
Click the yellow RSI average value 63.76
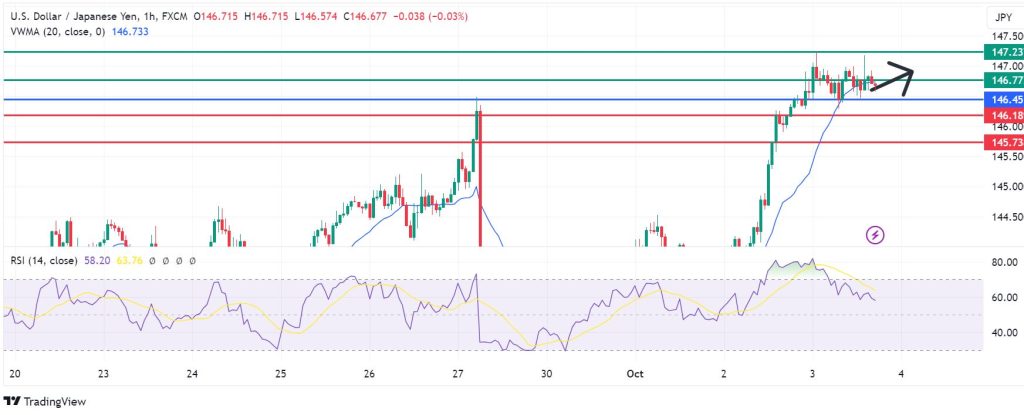[129, 261]
